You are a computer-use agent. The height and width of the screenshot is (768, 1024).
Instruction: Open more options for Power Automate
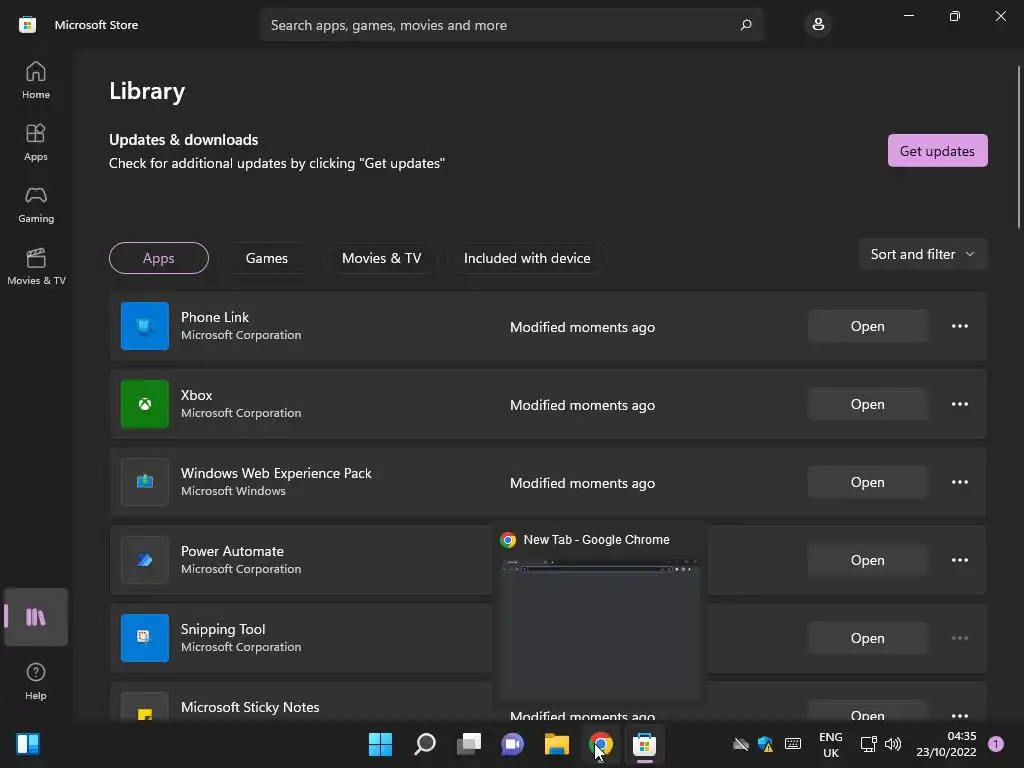(x=959, y=560)
